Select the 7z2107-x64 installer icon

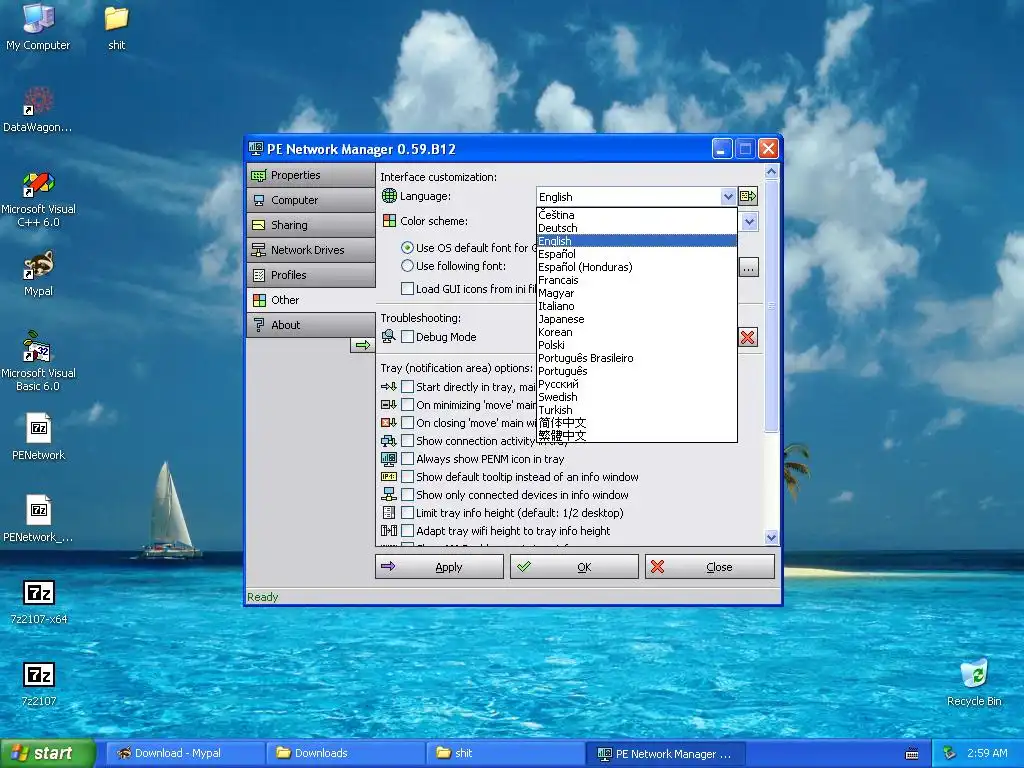[39, 601]
